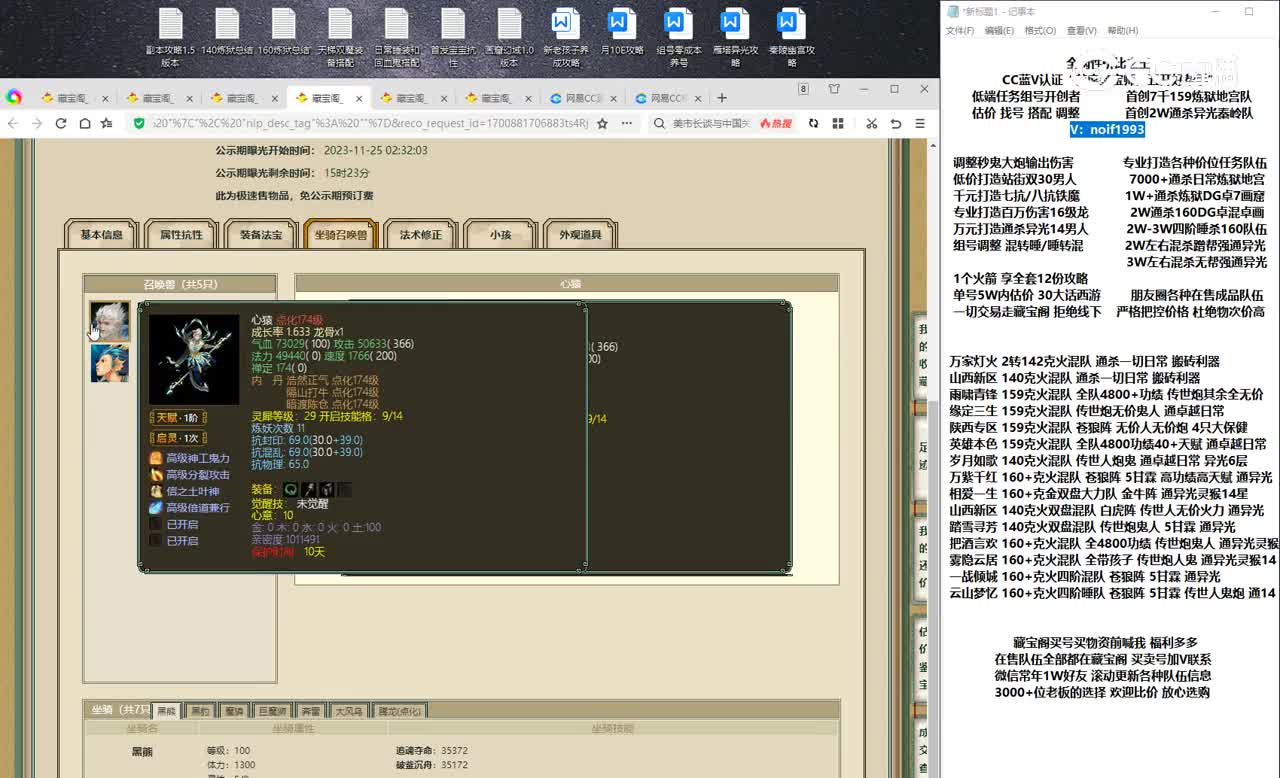This screenshot has height=778, width=1280.
Task: Select the 黑熊 mount tab
Action: click(x=167, y=711)
